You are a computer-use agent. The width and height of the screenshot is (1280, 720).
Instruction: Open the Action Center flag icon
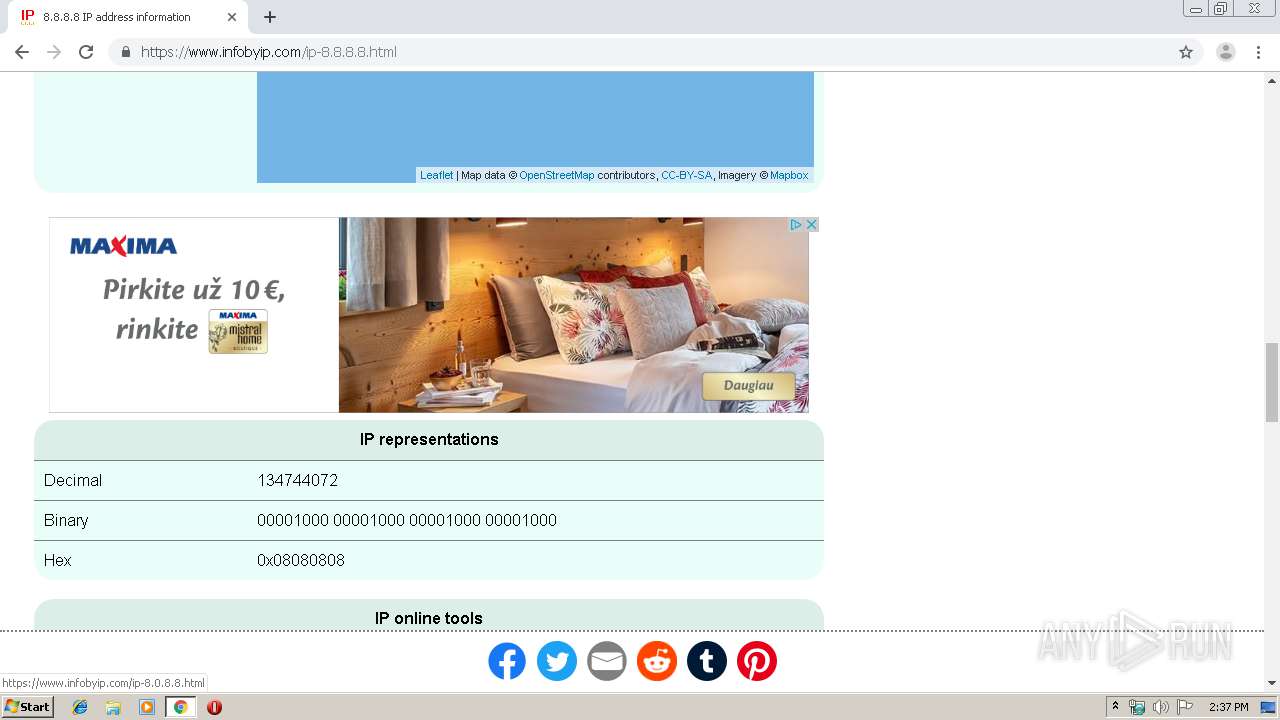pyautogui.click(x=1185, y=707)
